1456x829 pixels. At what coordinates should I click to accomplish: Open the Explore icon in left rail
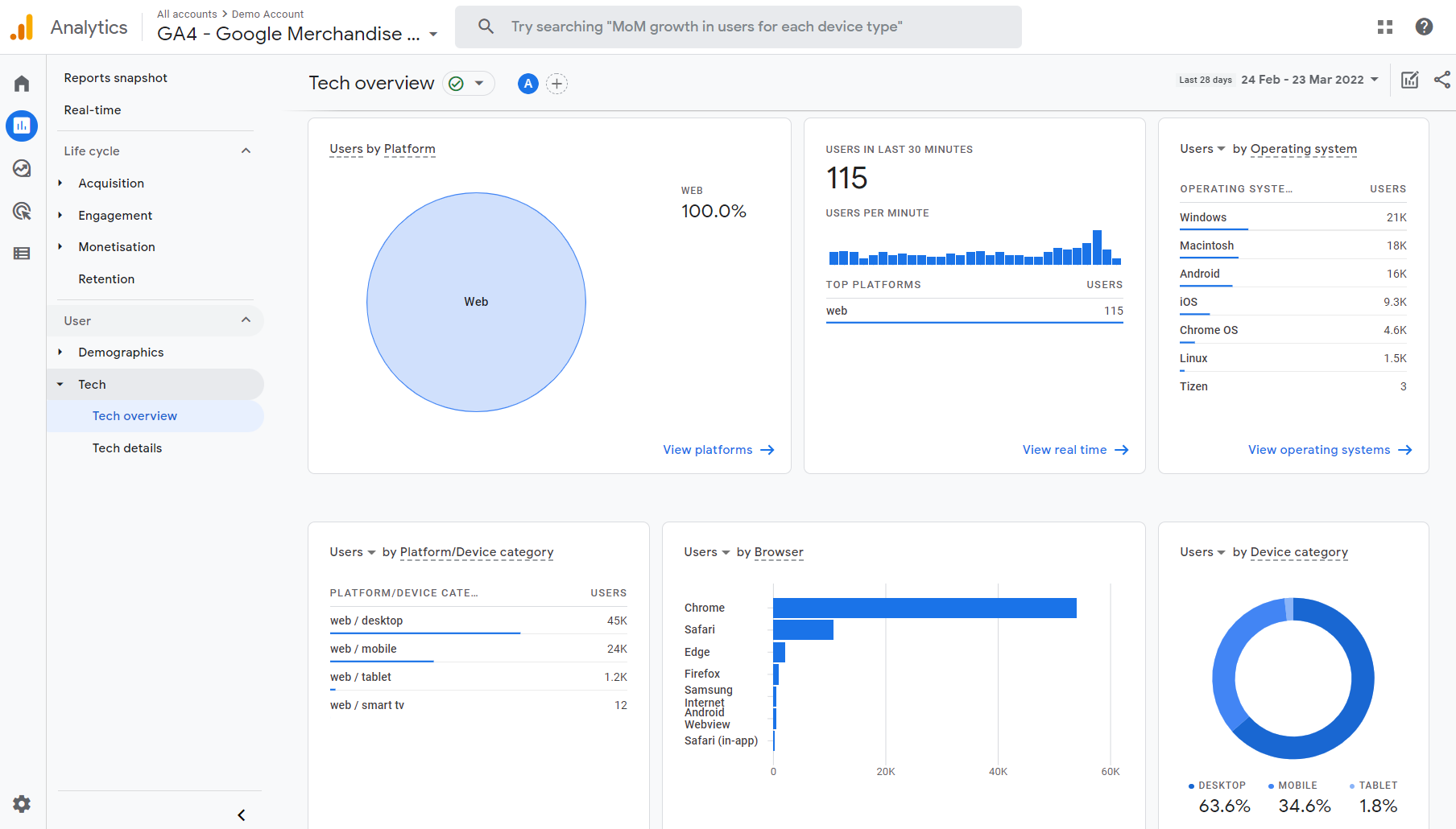[x=22, y=168]
